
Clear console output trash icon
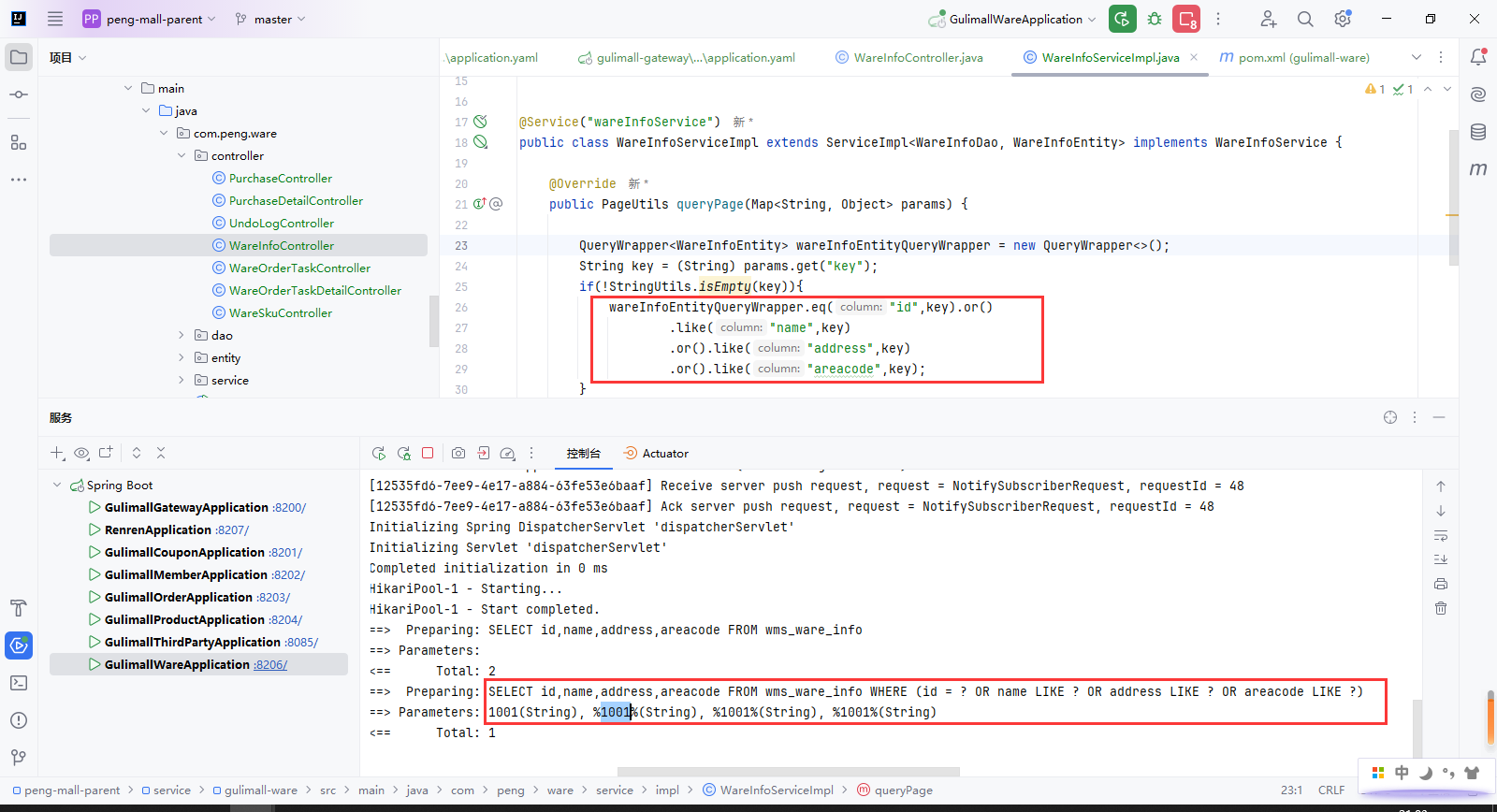point(1441,608)
